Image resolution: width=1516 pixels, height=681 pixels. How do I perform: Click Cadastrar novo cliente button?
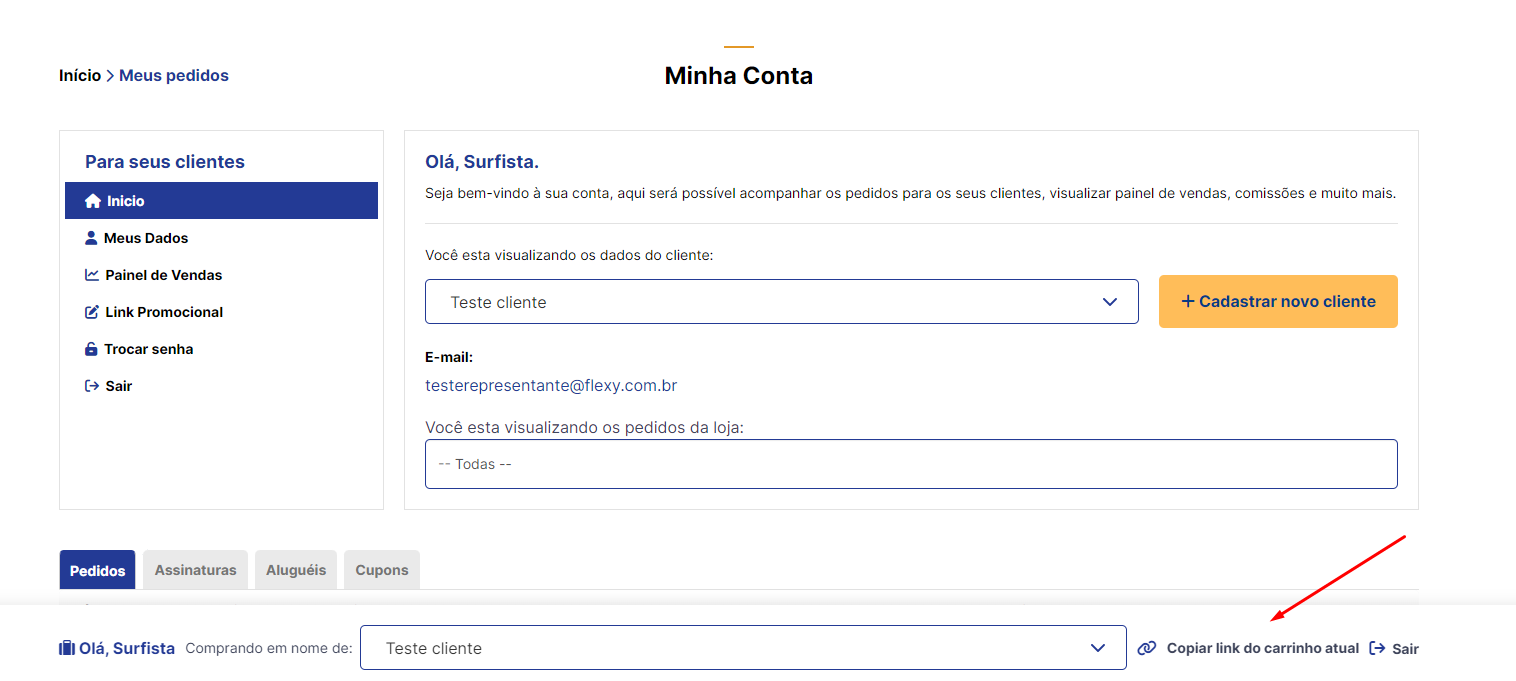click(1278, 301)
